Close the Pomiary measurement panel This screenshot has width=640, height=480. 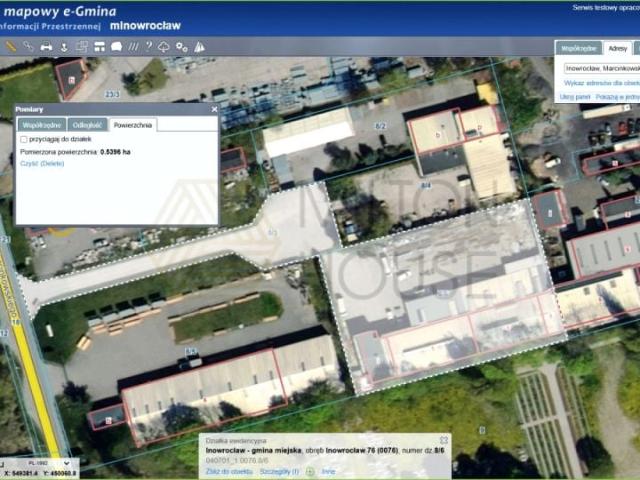214,109
